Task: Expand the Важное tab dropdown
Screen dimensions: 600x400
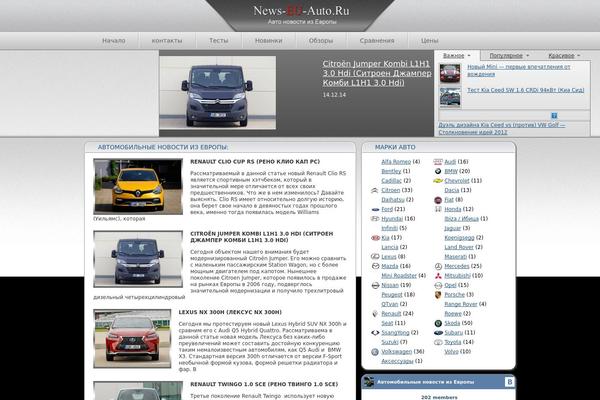Action: point(469,56)
